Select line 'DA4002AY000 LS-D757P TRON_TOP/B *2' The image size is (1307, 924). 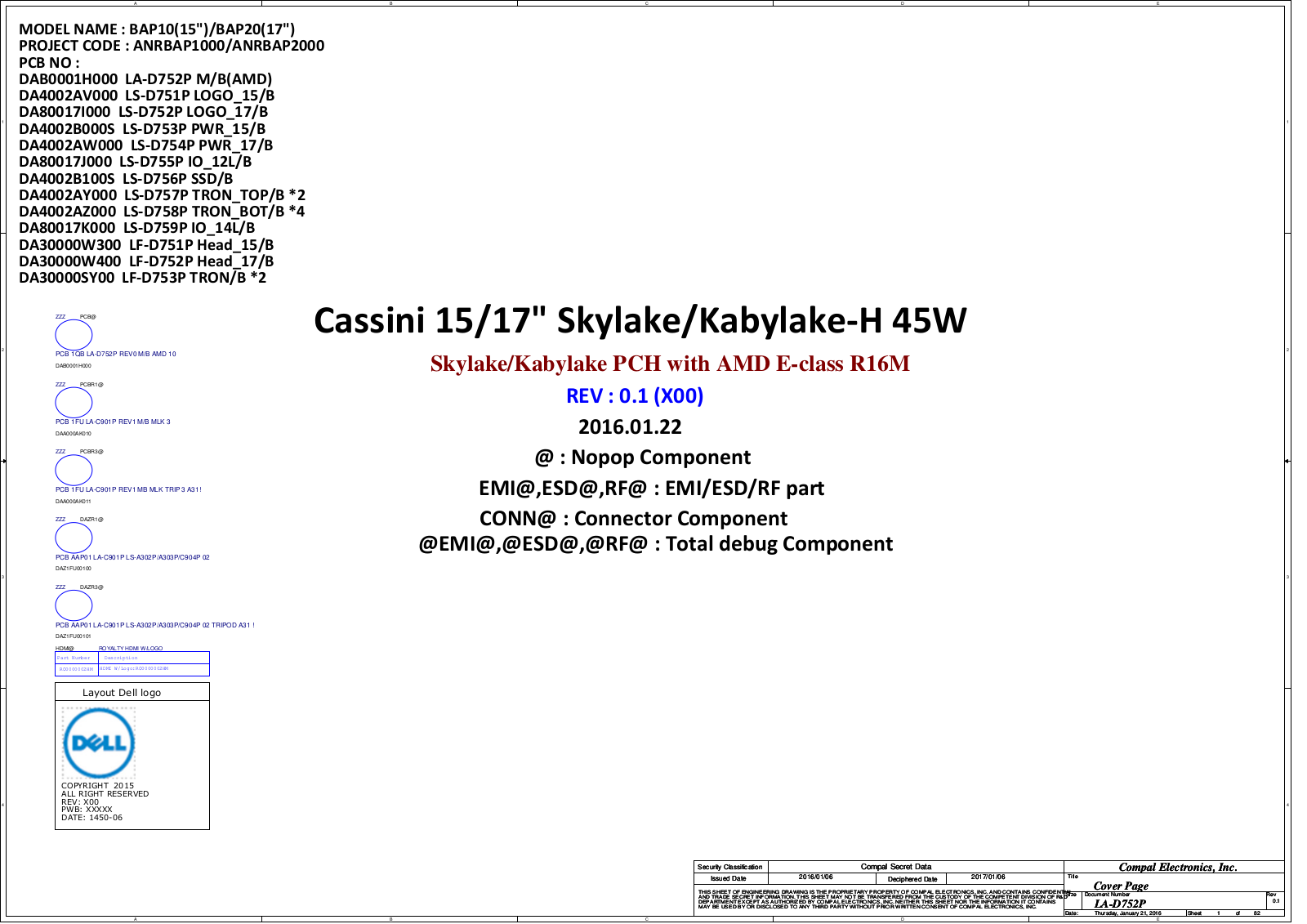pos(163,195)
